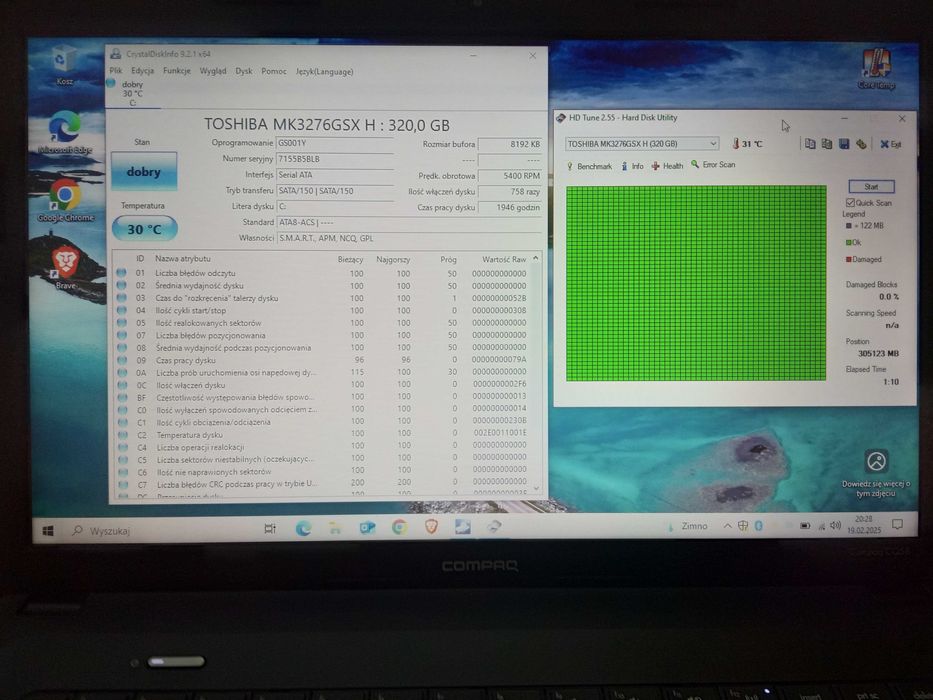Click the green block scan map
The image size is (933, 700).
(x=696, y=283)
